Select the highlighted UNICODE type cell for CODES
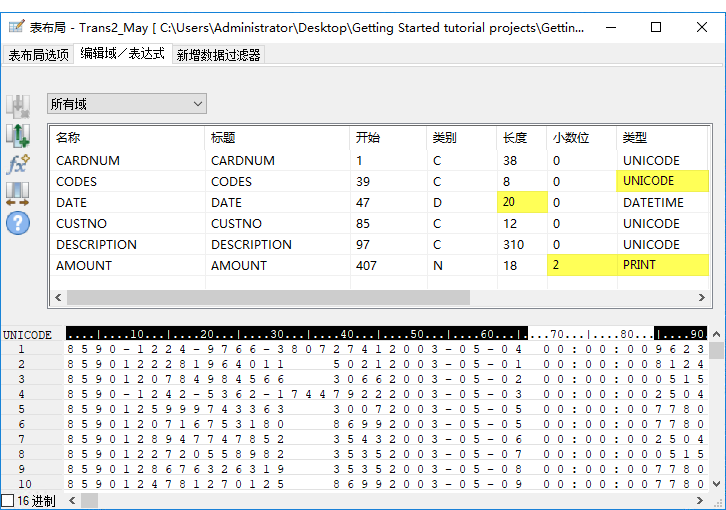Screen dimensions: 726x510 click(662, 181)
